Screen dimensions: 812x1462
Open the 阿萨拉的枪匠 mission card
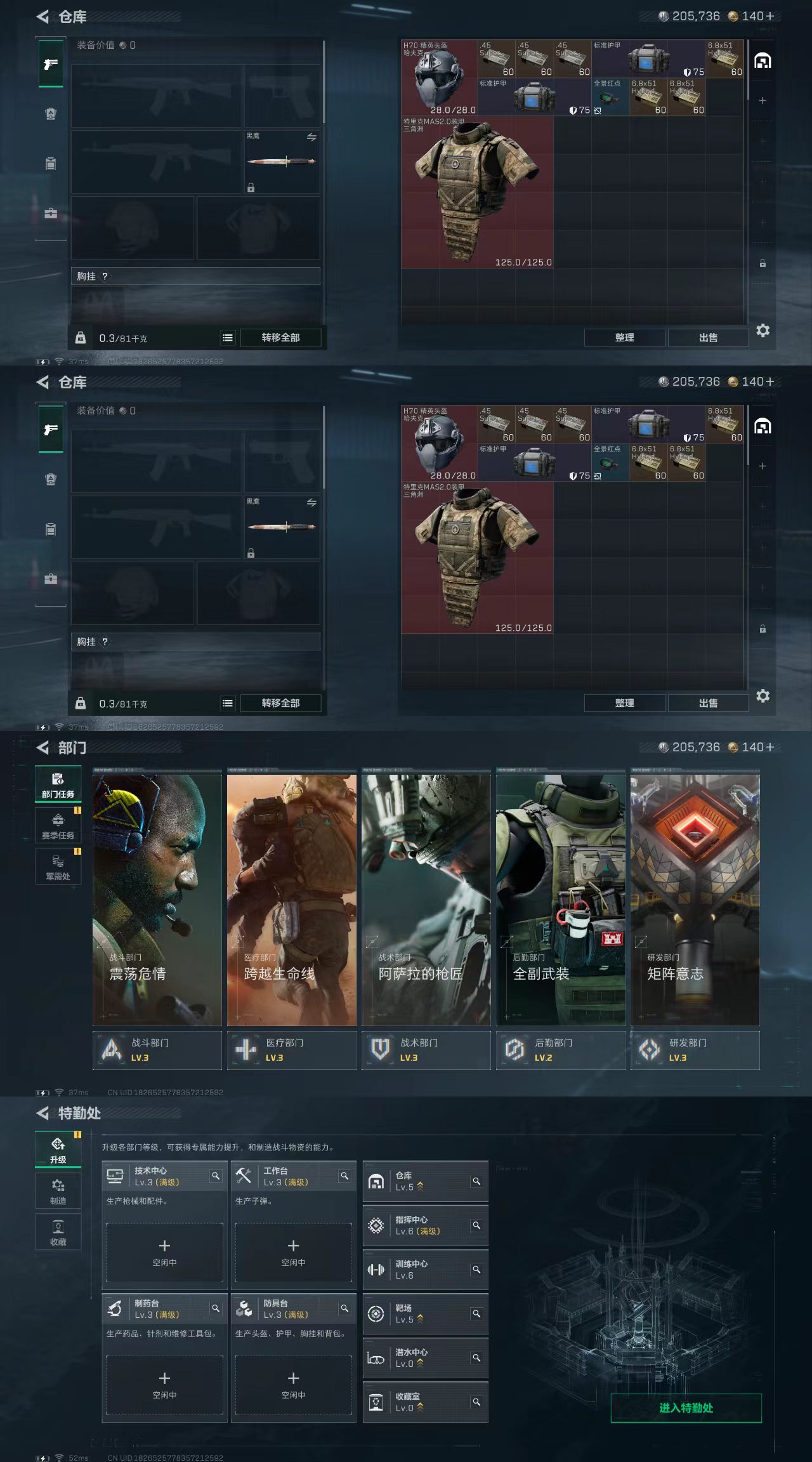pyautogui.click(x=426, y=900)
